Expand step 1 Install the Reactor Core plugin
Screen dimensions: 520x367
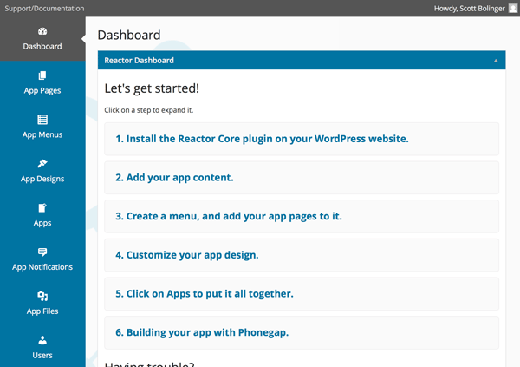pyautogui.click(x=301, y=139)
